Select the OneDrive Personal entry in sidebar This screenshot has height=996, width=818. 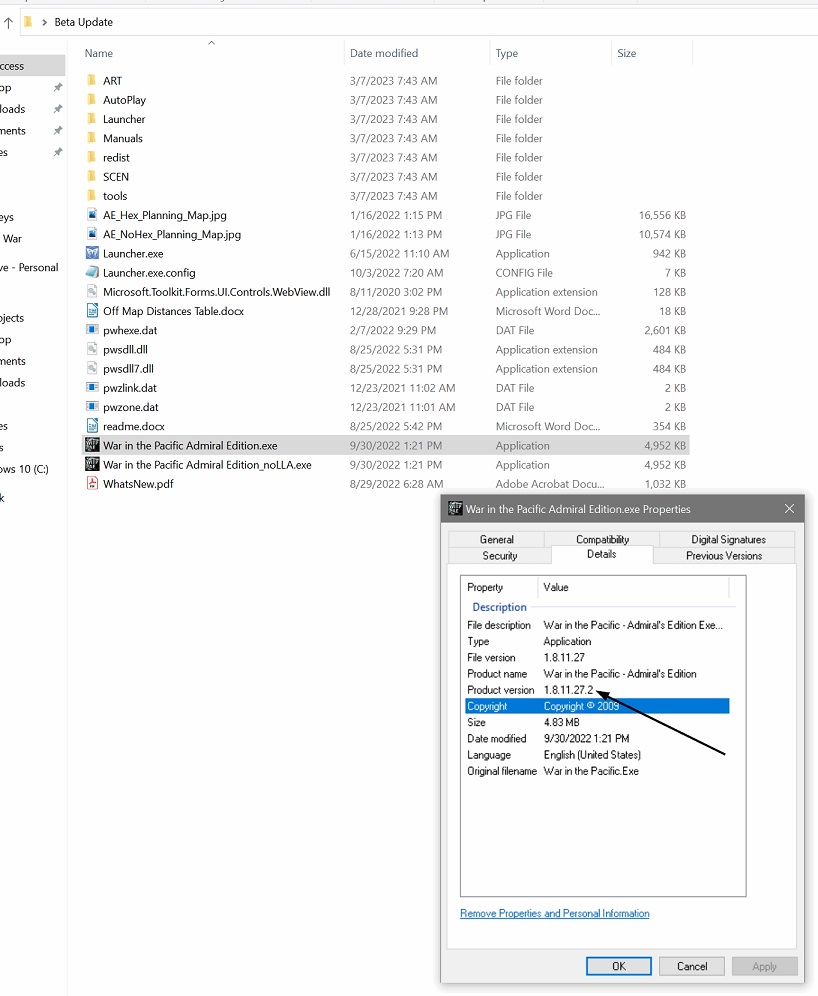click(x=29, y=267)
